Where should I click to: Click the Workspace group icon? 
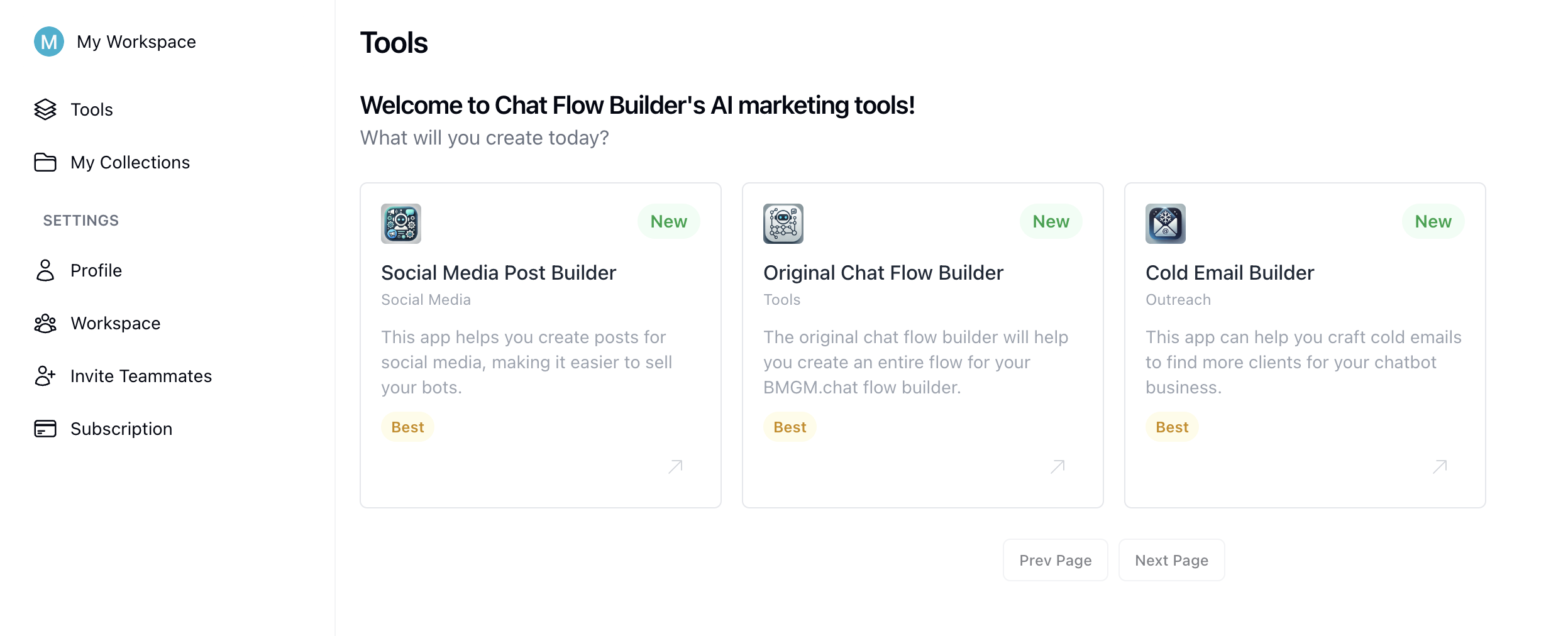pyautogui.click(x=45, y=323)
